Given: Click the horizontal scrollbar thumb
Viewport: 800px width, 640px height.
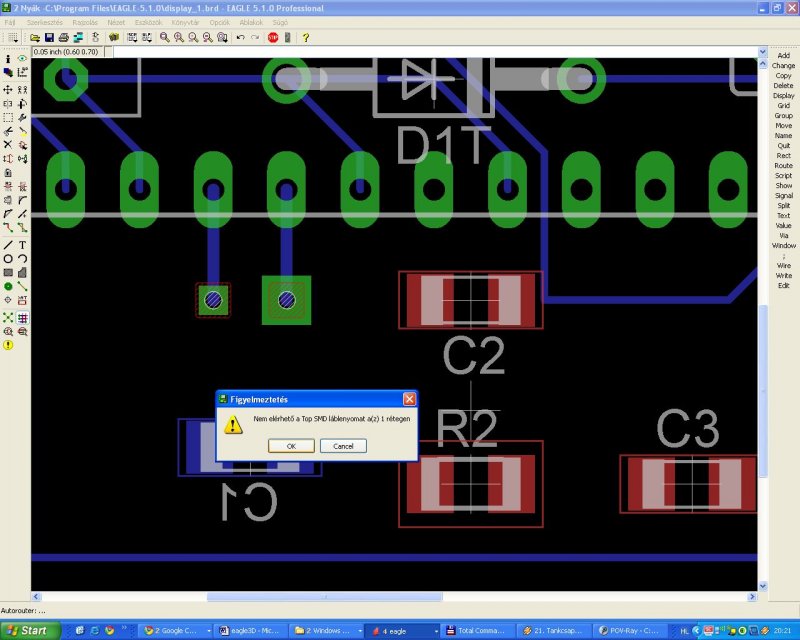Looking at the screenshot, I should point(324,597).
